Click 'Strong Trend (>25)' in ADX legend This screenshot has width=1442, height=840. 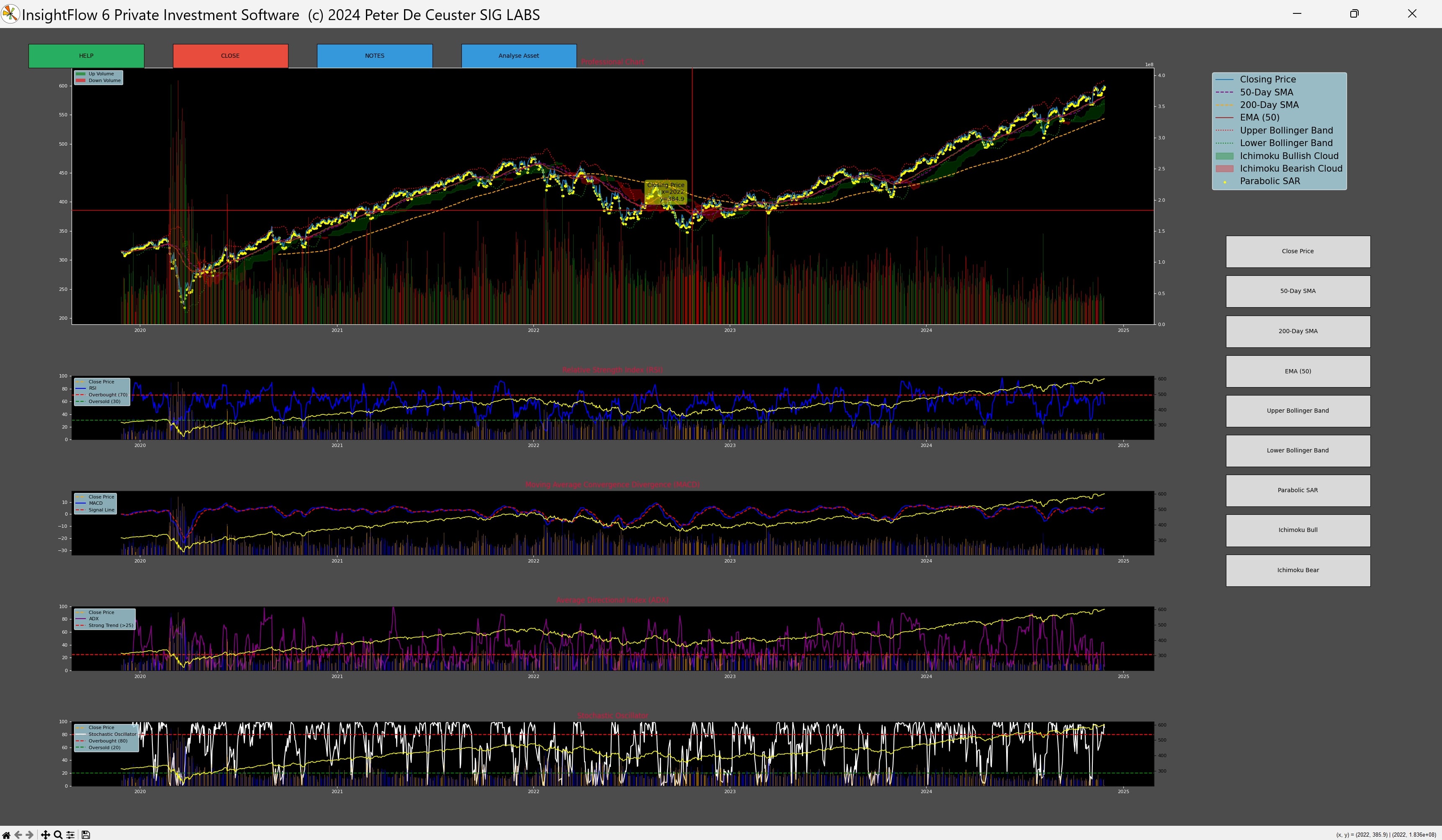[111, 626]
